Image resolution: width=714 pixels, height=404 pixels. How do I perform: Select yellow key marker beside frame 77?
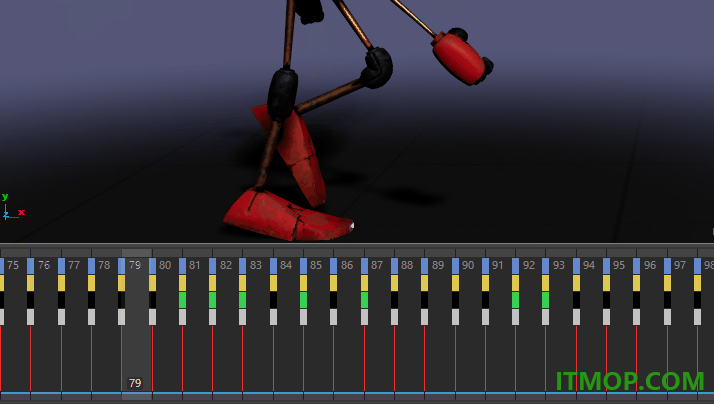coord(61,283)
